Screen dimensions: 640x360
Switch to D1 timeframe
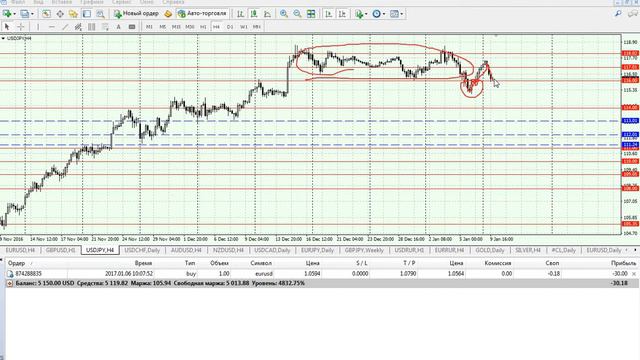point(230,27)
